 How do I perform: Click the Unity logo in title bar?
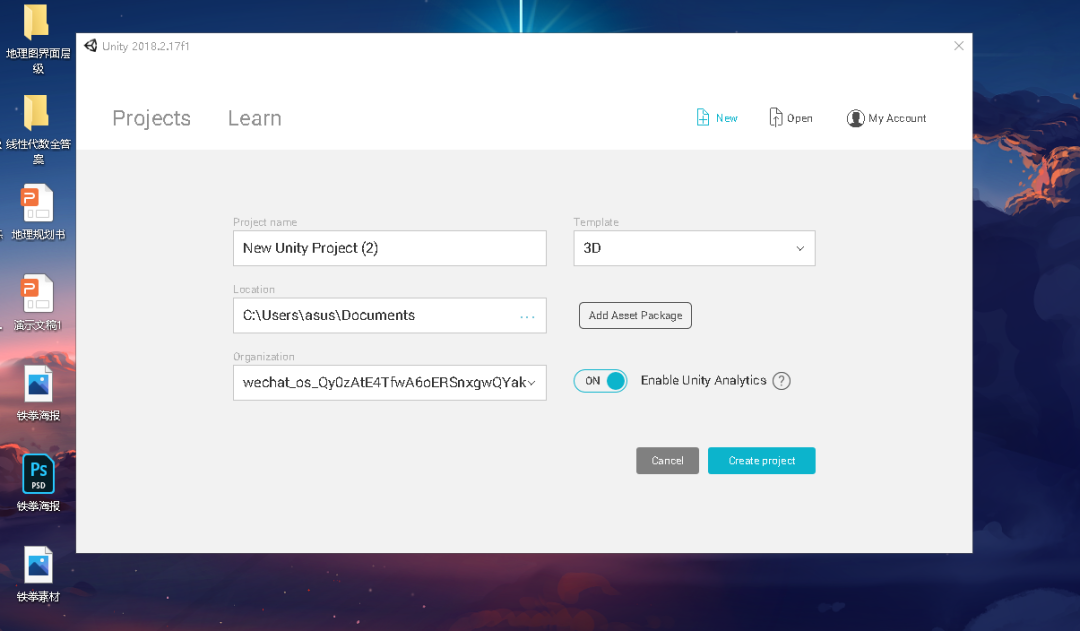(90, 45)
